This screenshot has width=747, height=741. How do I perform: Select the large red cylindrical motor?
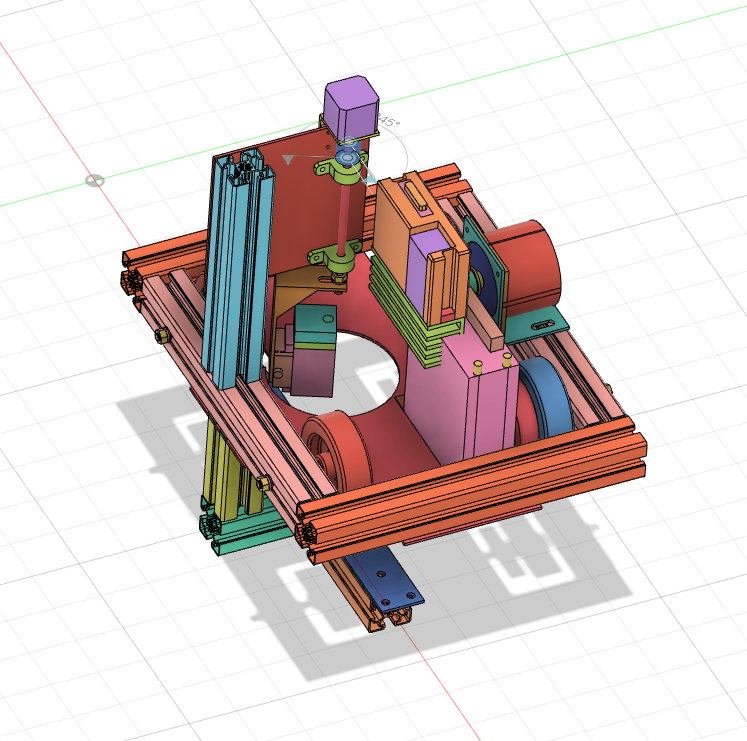tap(529, 266)
